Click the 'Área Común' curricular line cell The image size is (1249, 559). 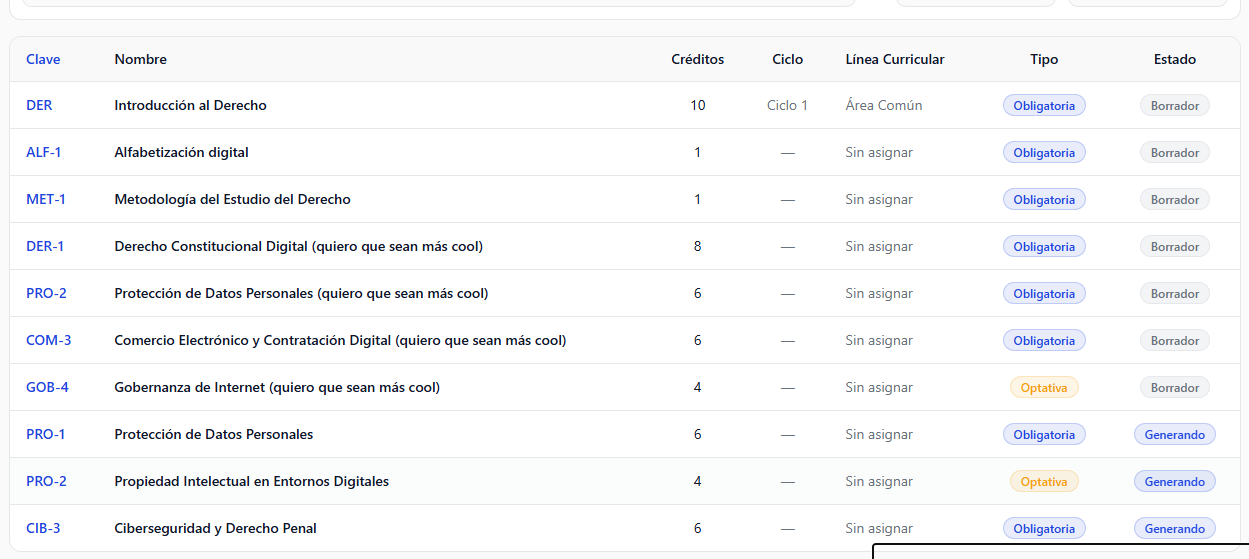pos(884,105)
